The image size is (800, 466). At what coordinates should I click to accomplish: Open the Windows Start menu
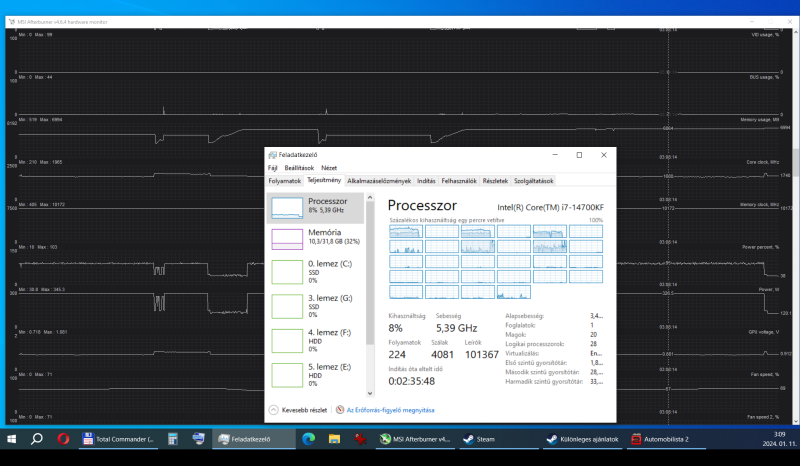point(11,439)
